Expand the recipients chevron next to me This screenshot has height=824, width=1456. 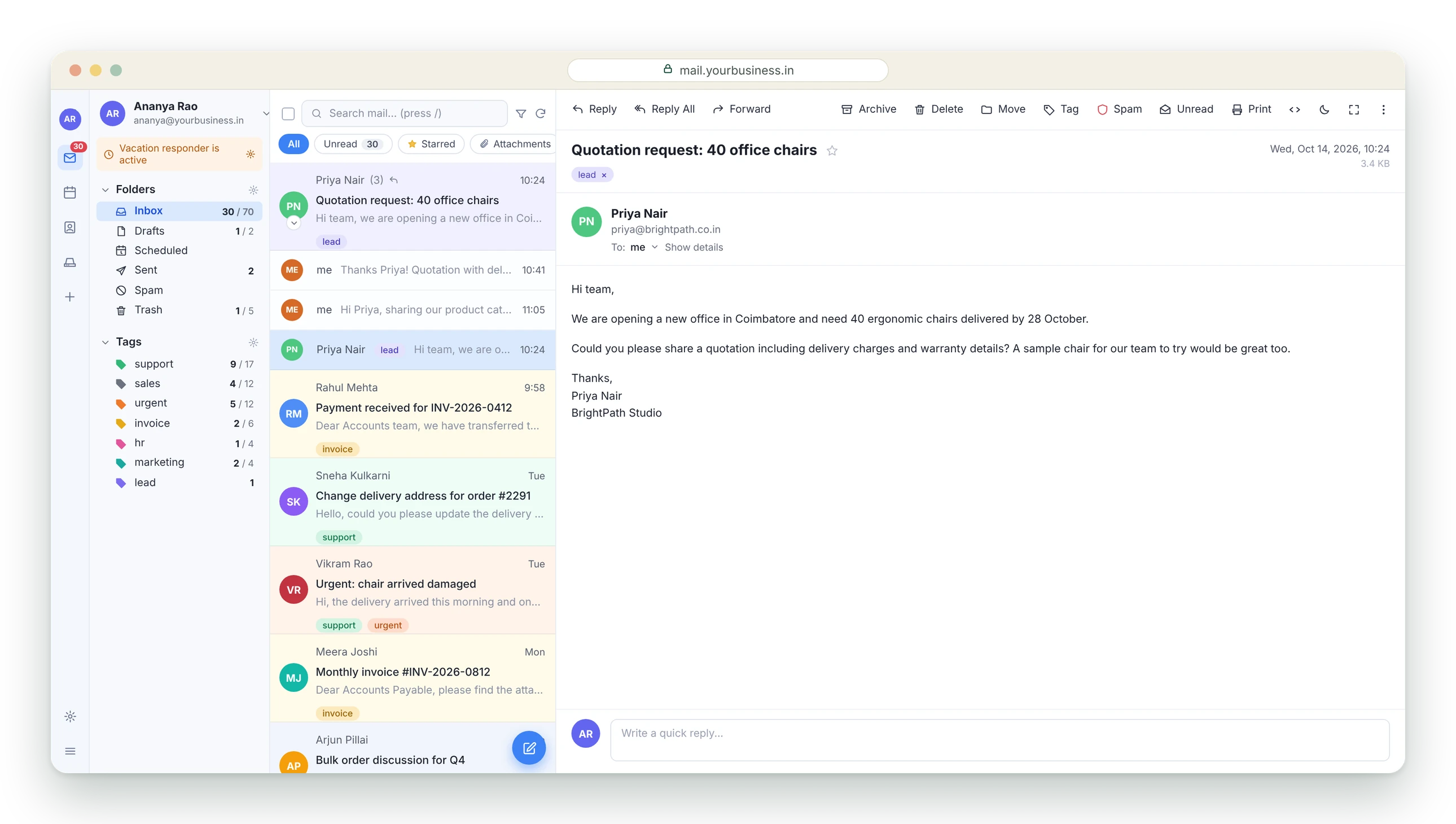click(x=655, y=247)
